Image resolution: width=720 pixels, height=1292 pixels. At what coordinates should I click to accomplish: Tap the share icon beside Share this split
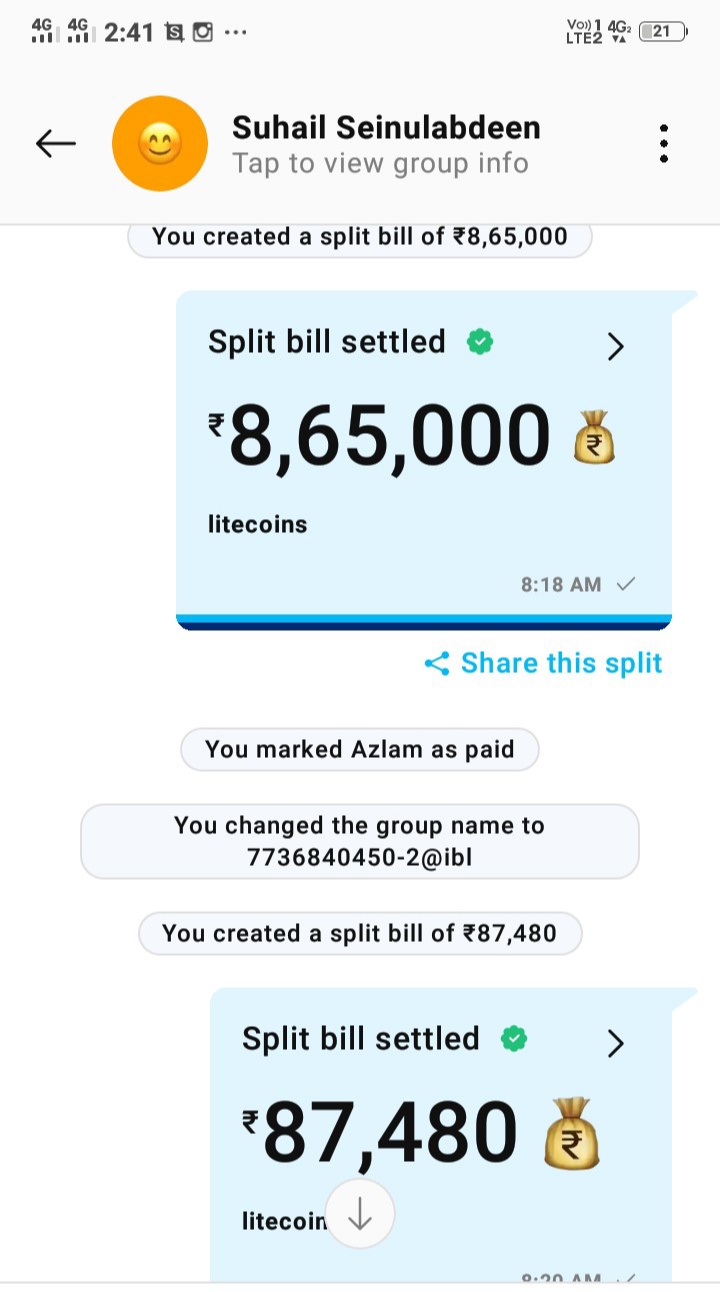pyautogui.click(x=437, y=664)
